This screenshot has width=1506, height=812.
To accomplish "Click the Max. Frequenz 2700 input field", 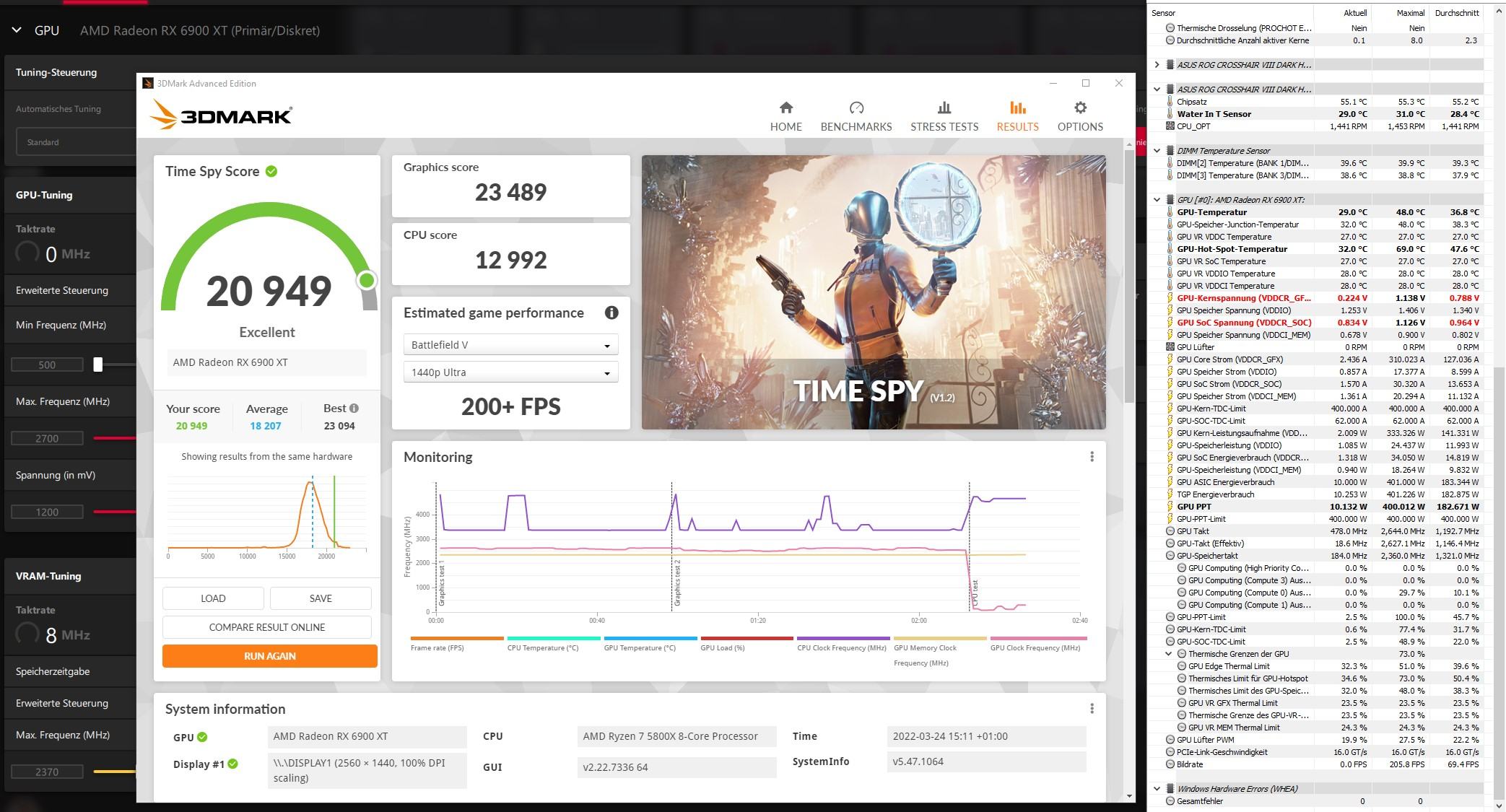I will [47, 438].
